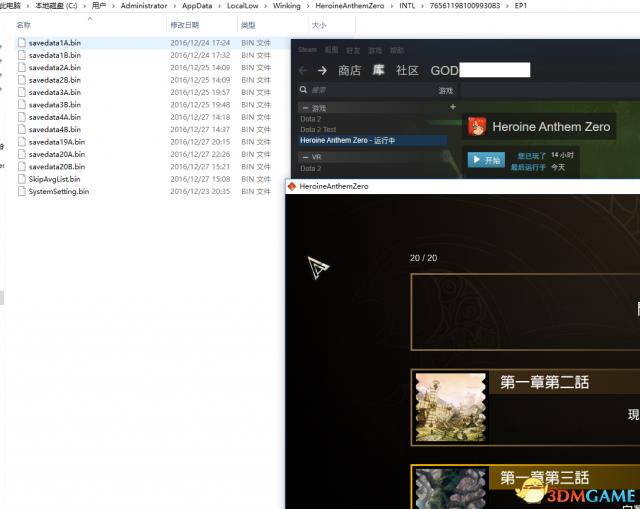Open the 商店 store tab
The height and width of the screenshot is (509, 640).
349,71
